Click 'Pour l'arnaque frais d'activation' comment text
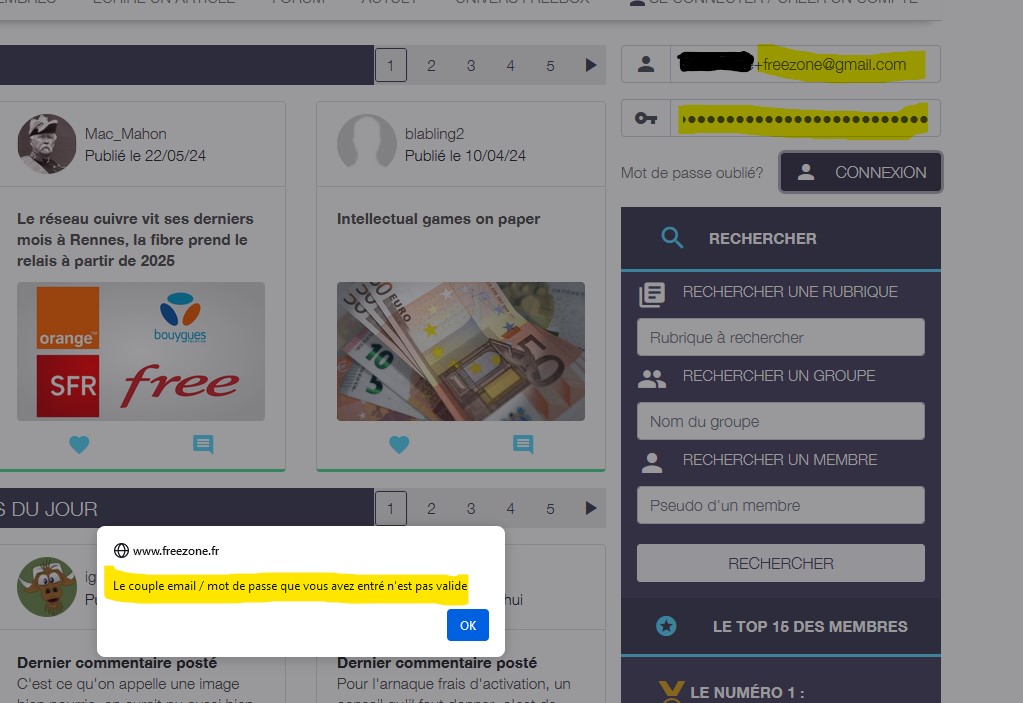The width and height of the screenshot is (1023, 703). 453,683
